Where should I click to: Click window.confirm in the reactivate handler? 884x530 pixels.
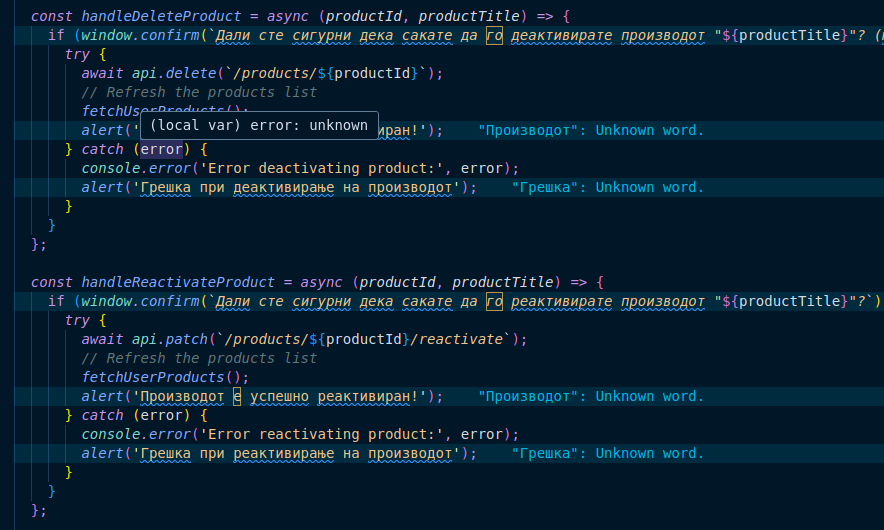click(140, 301)
